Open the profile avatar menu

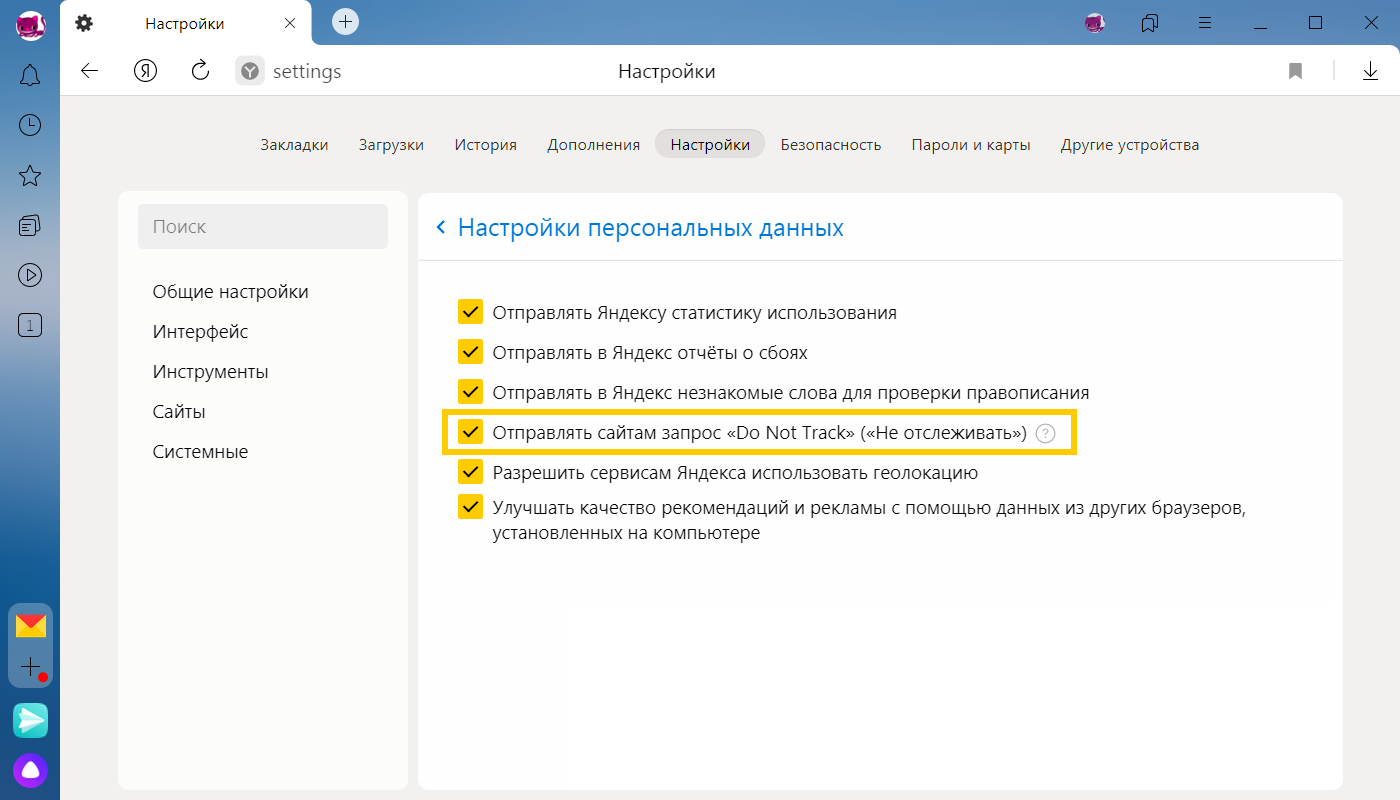coord(1094,22)
